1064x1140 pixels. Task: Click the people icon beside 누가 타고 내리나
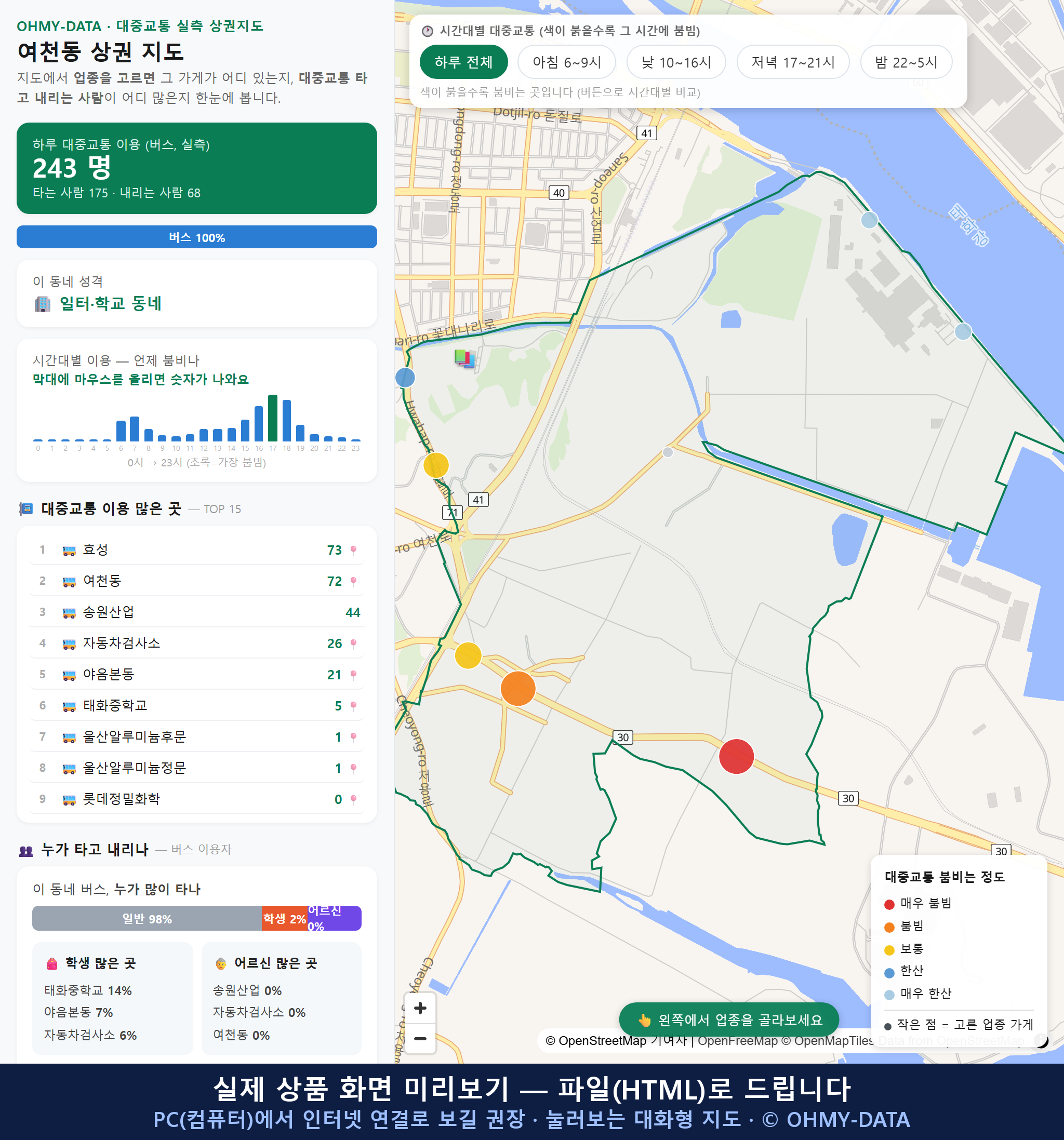coord(26,850)
